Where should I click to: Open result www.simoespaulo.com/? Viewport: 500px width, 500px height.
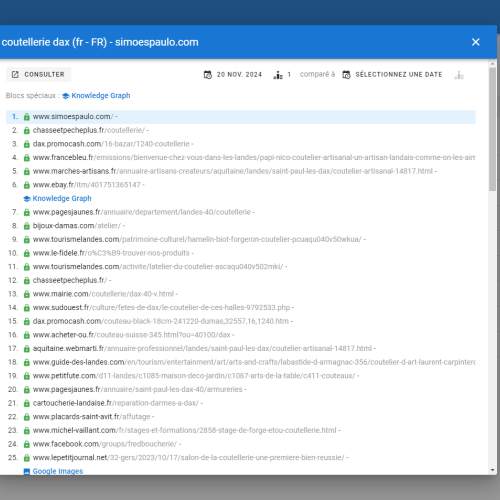73,117
